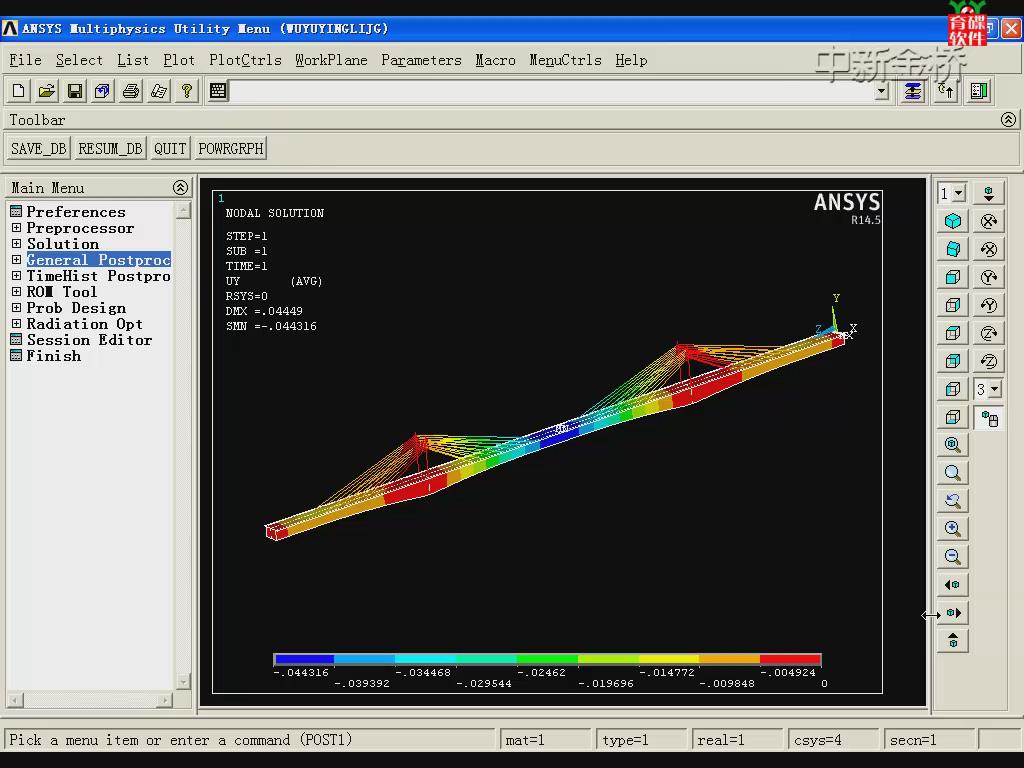Click the Zoom Out minus magnifier
This screenshot has width=1024, height=768.
coord(953,556)
